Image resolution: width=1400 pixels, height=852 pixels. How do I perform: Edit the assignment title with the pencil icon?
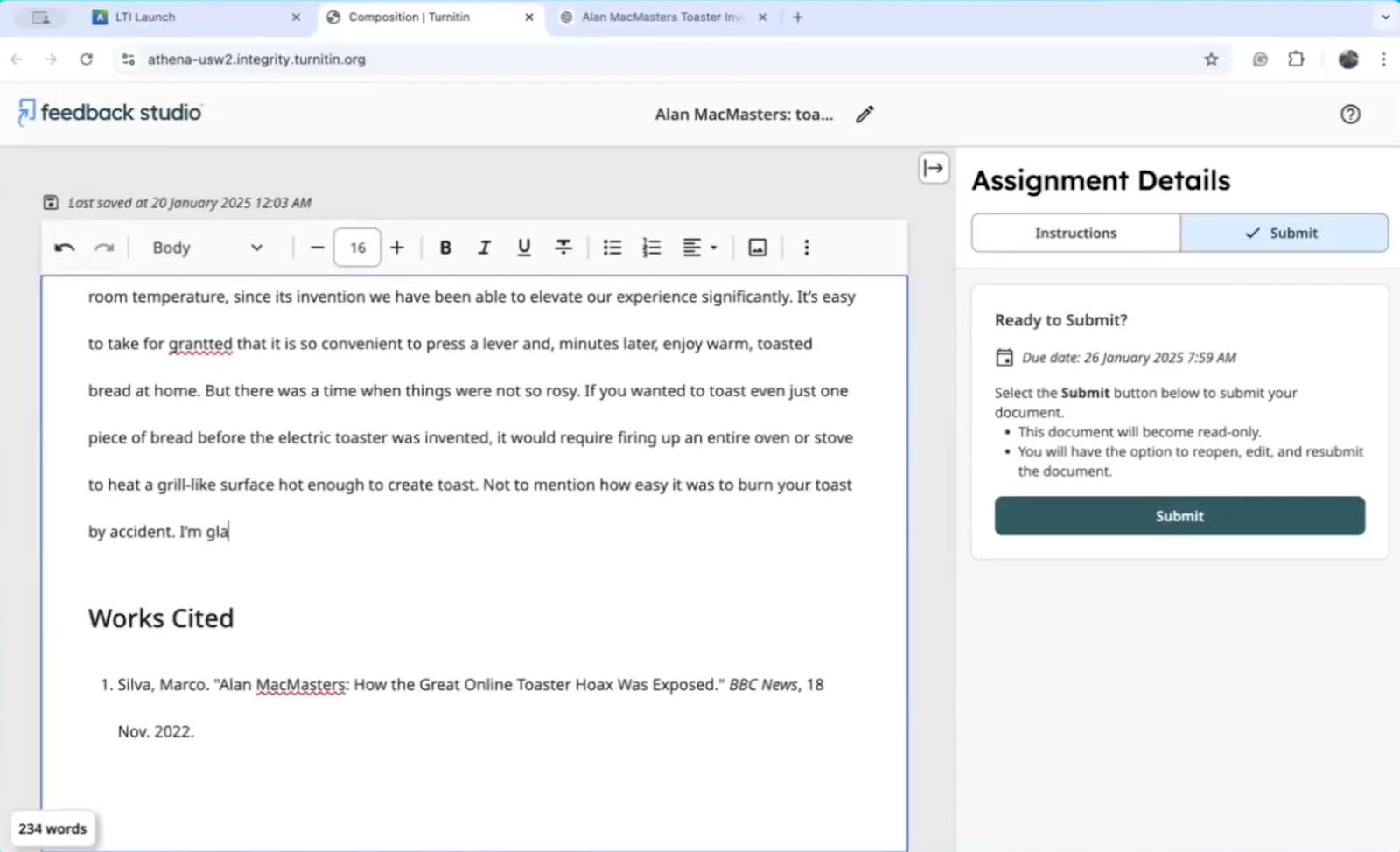(864, 114)
